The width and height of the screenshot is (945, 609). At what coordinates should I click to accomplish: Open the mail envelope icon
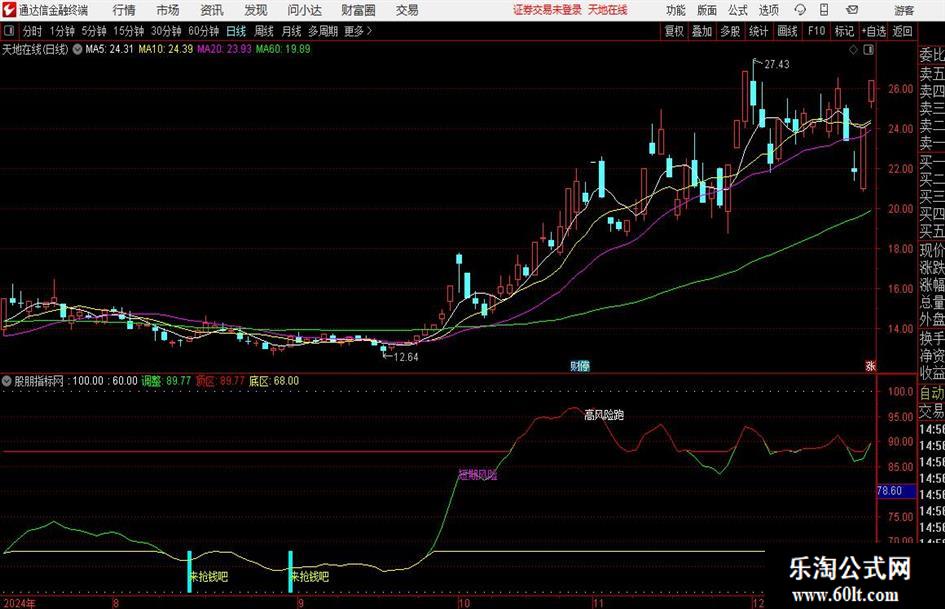click(x=852, y=10)
